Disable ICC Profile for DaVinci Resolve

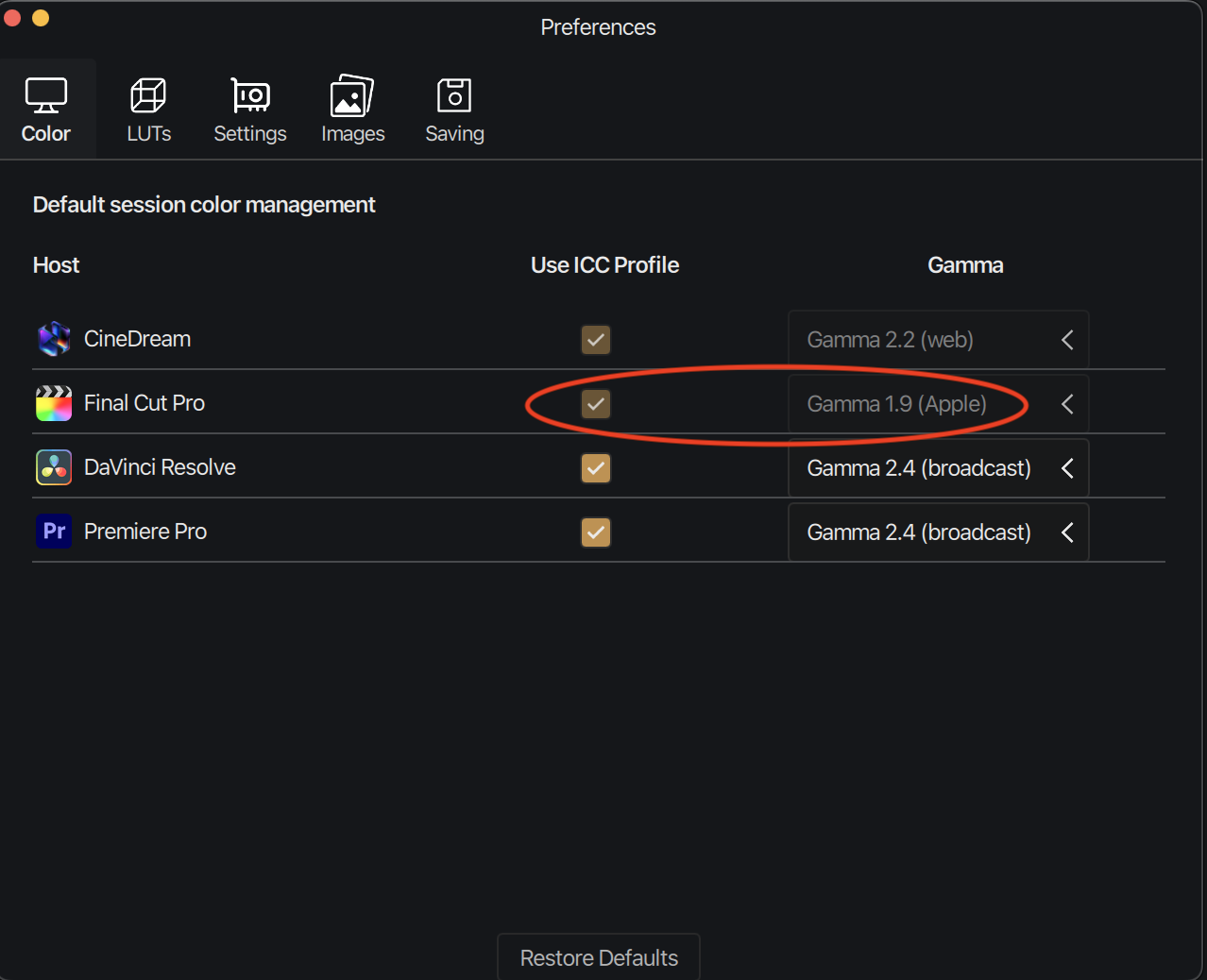click(x=596, y=468)
